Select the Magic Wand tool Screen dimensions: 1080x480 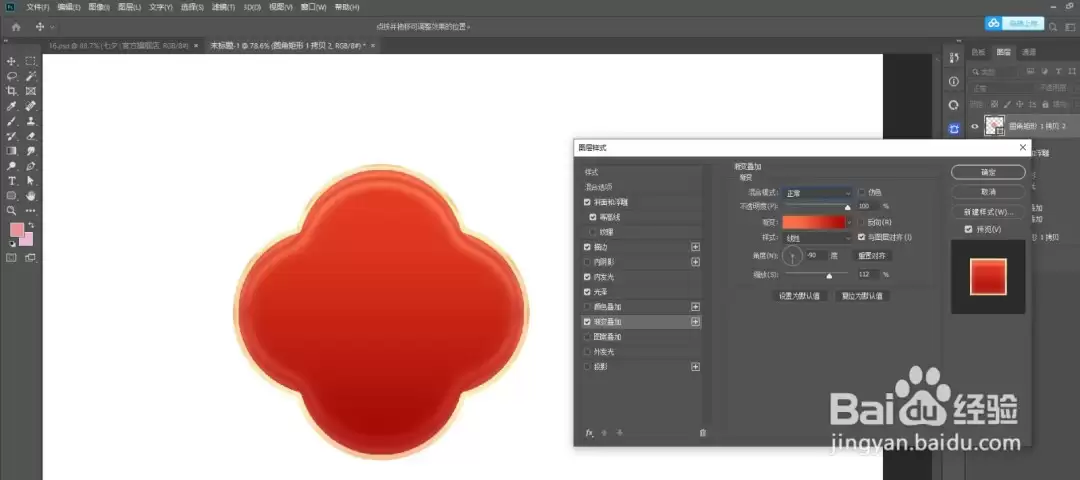tap(31, 76)
